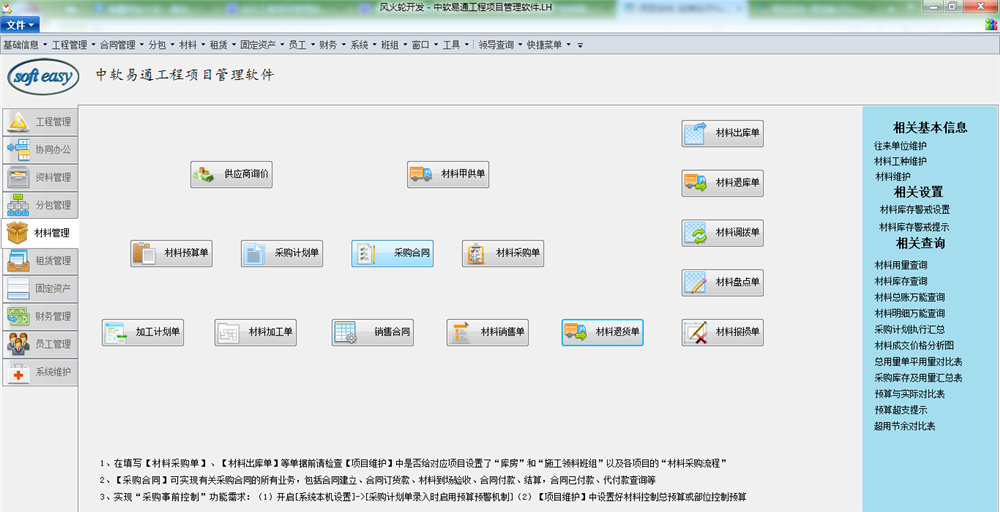Open 预算超支提示 link

pos(901,410)
